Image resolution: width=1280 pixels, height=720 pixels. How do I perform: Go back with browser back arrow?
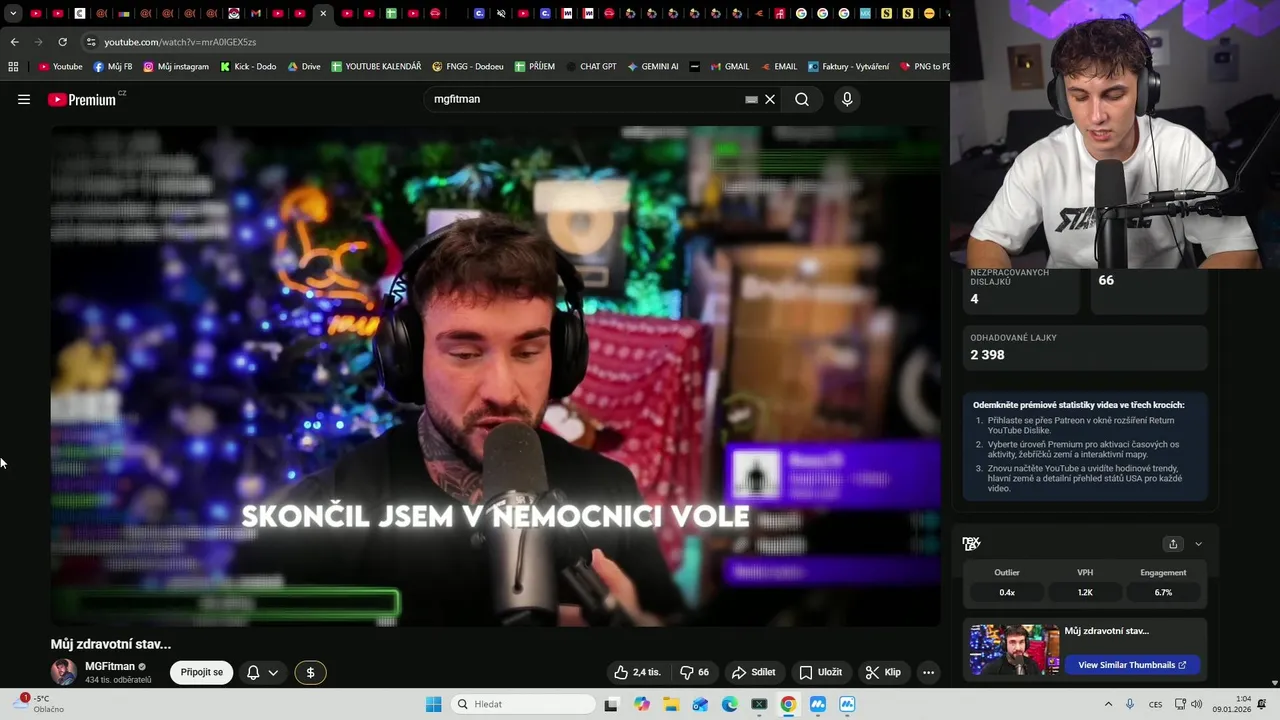coord(14,42)
